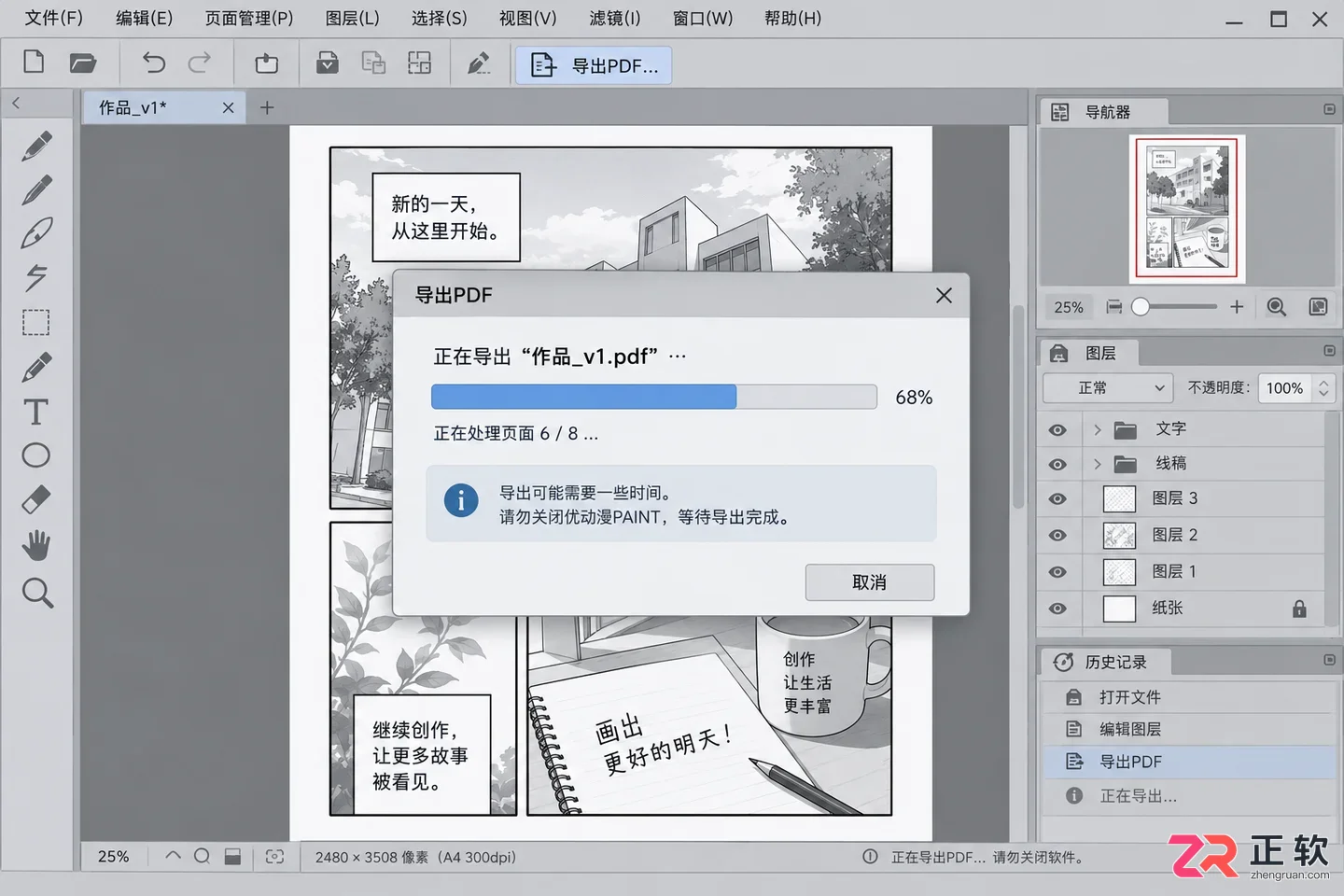
Task: Click the 导出PDF... toolbar button
Action: 594,65
